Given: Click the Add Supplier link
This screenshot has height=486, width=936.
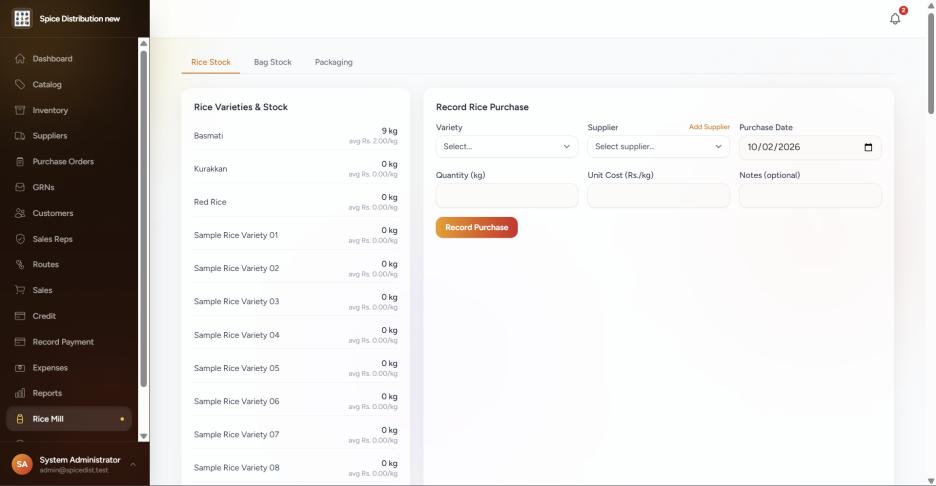Looking at the screenshot, I should [709, 127].
